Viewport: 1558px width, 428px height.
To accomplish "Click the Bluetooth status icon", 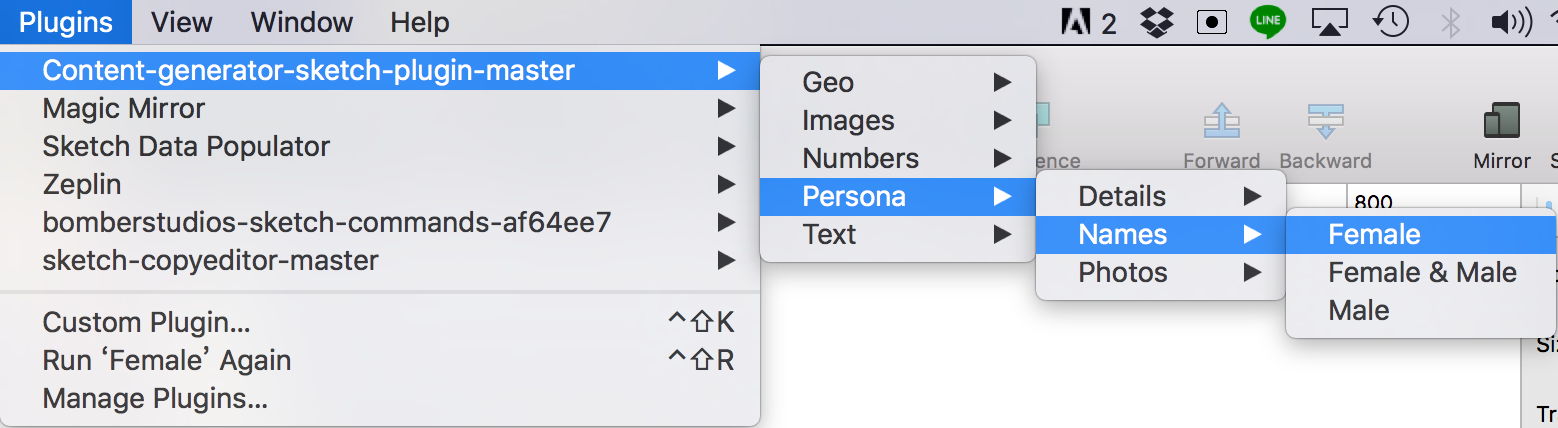I will pyautogui.click(x=1451, y=22).
